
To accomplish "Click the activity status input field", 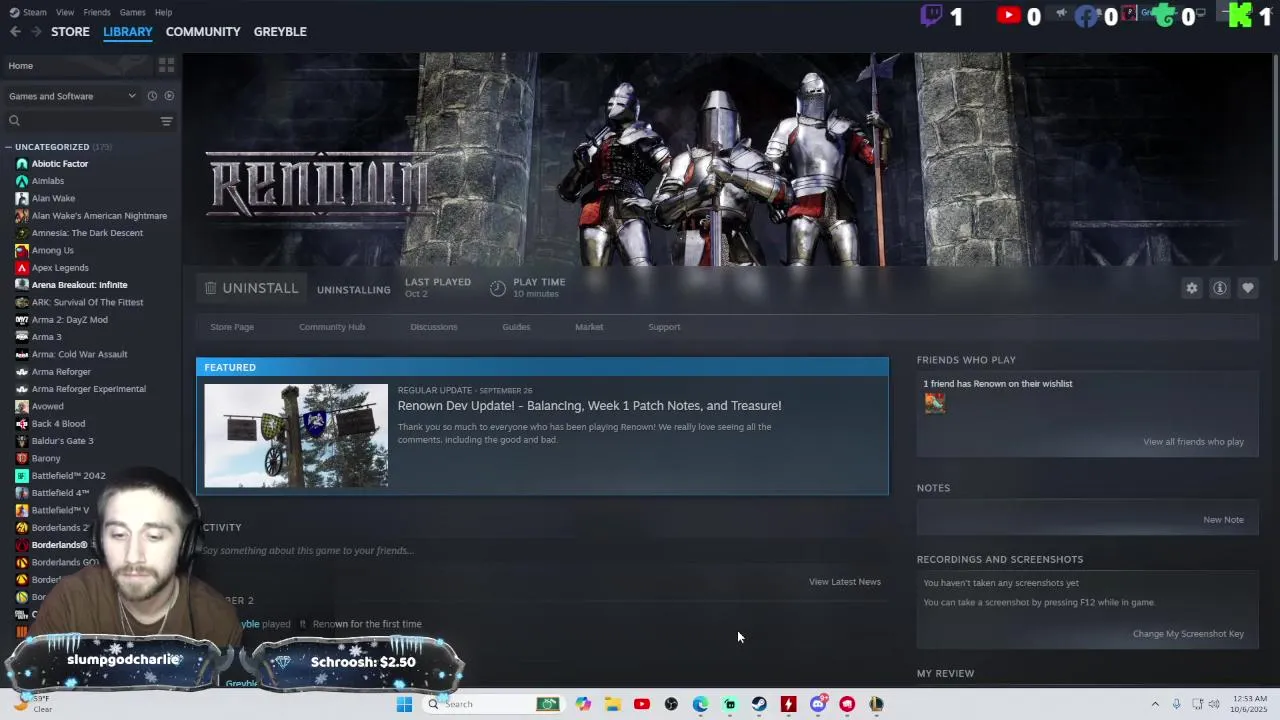I will (x=540, y=551).
